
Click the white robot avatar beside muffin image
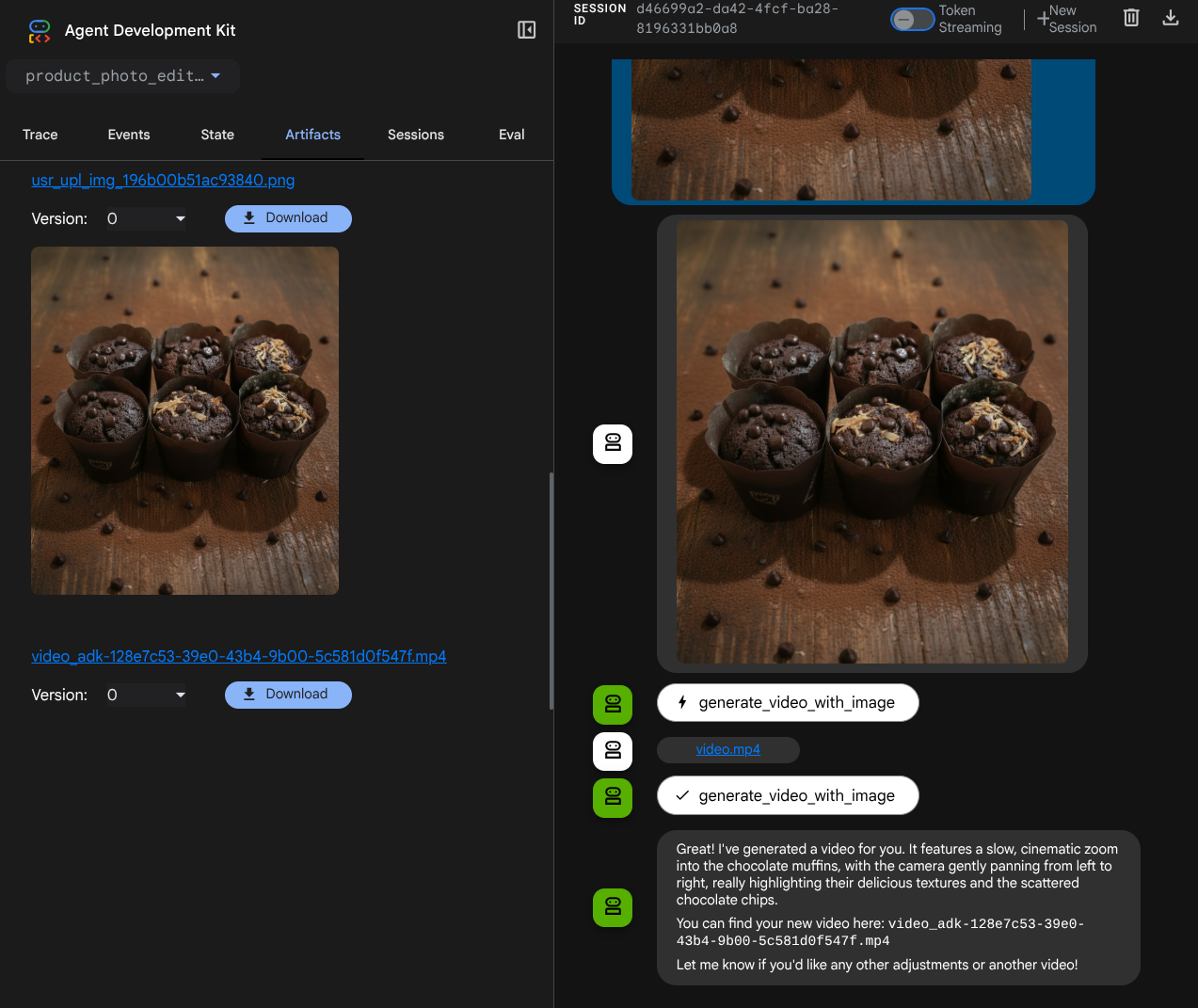613,443
